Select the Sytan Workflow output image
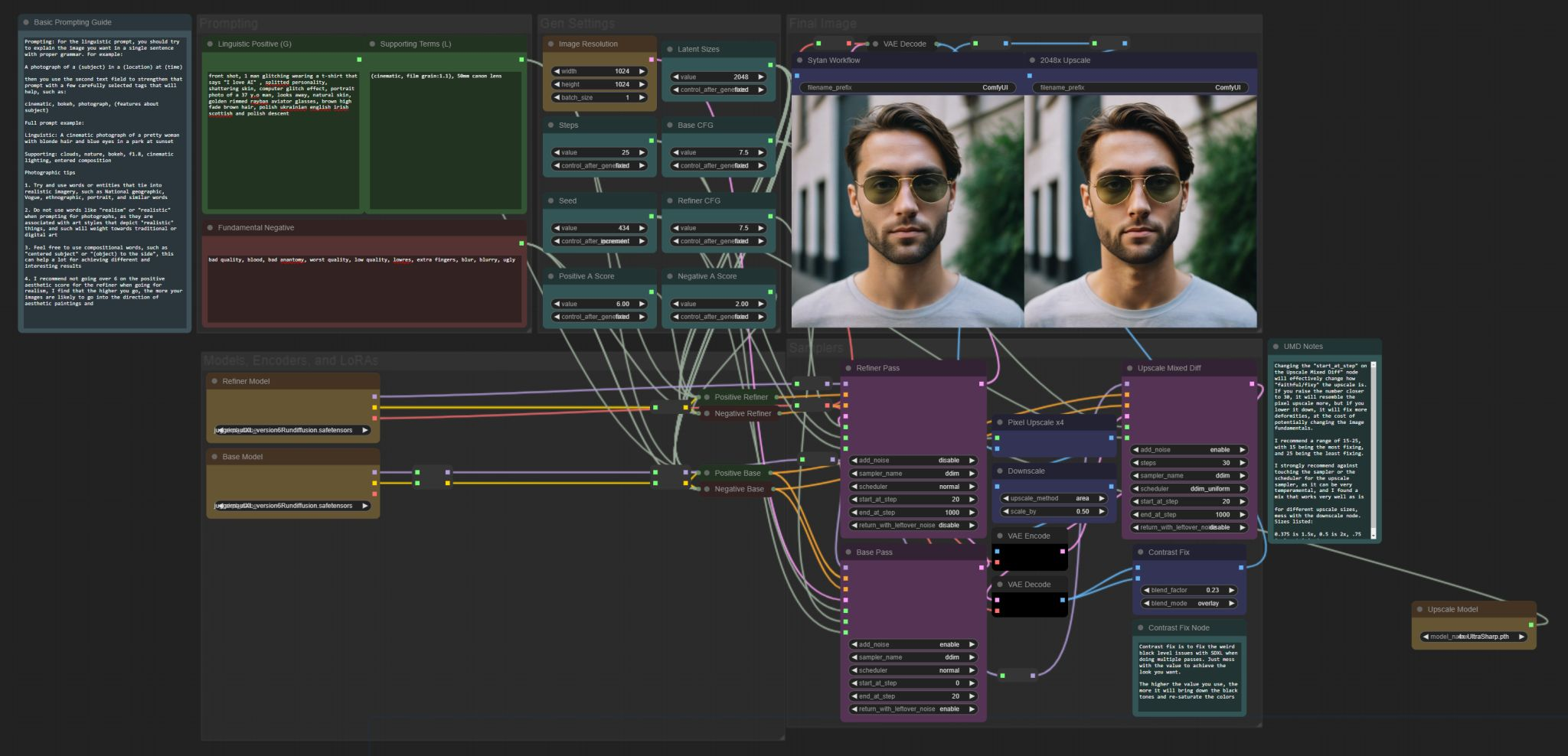This screenshot has width=1568, height=756. click(x=908, y=211)
